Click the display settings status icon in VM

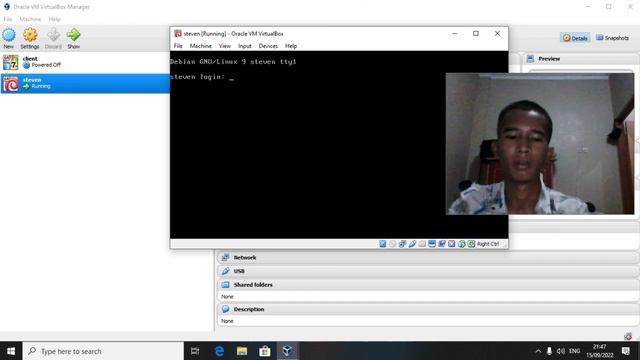pos(432,244)
